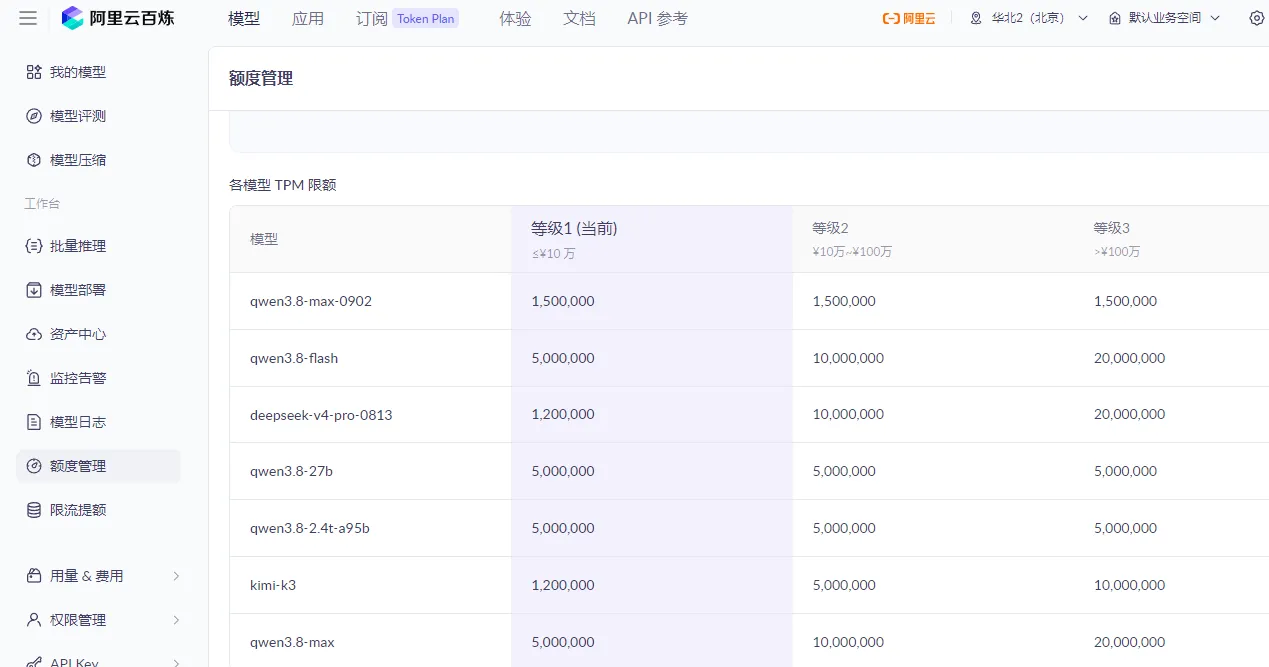Image resolution: width=1269 pixels, height=667 pixels.
Task: Open the settings gear icon
Action: pos(1257,18)
